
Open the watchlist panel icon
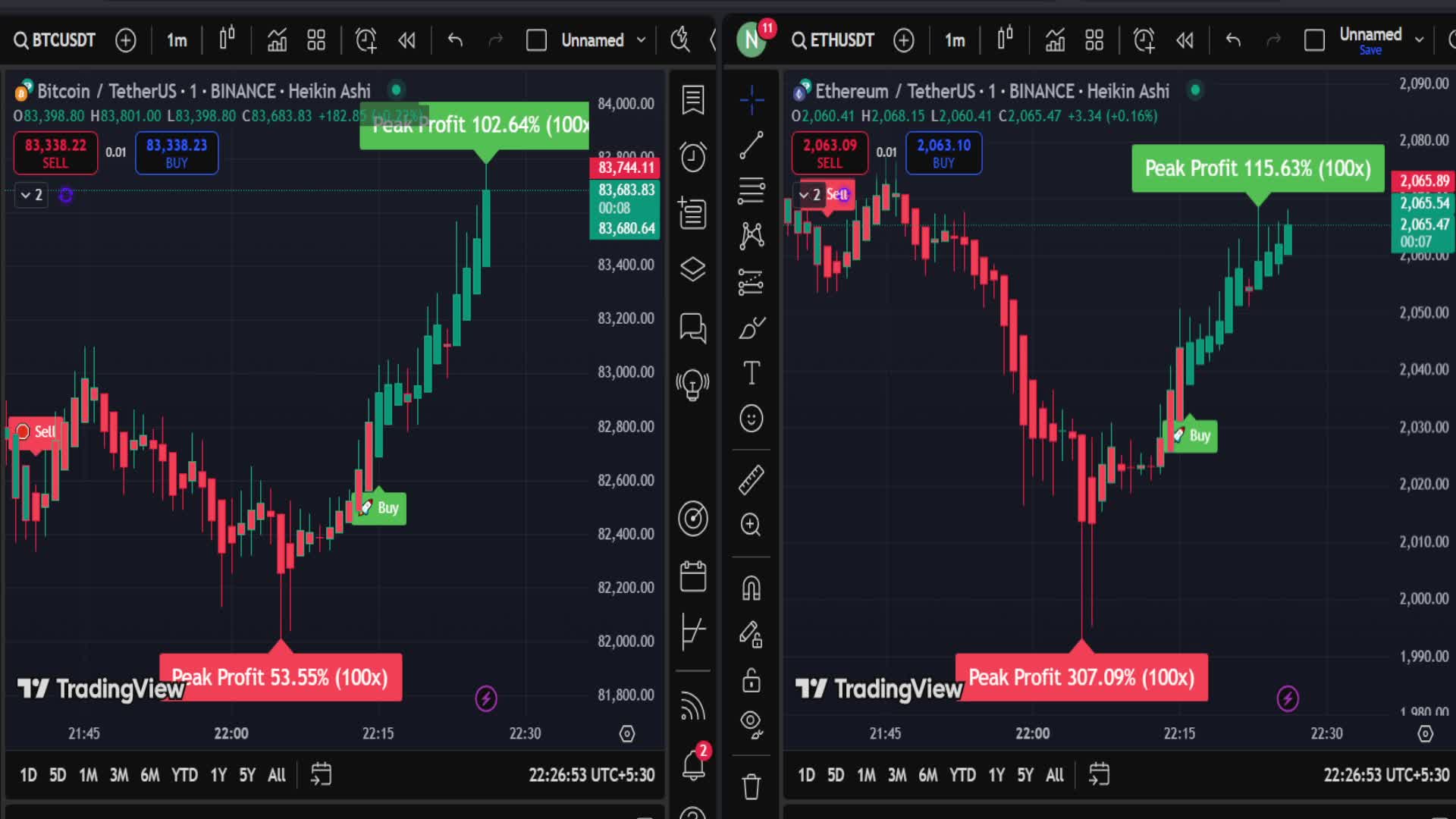[692, 99]
